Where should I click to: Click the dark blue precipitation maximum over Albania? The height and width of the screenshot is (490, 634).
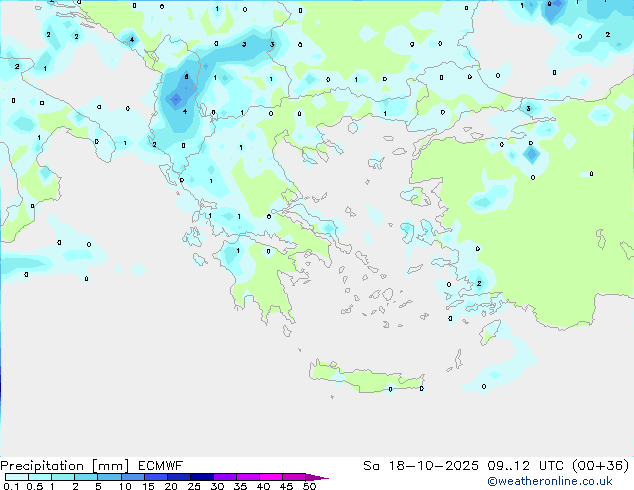coord(176,99)
